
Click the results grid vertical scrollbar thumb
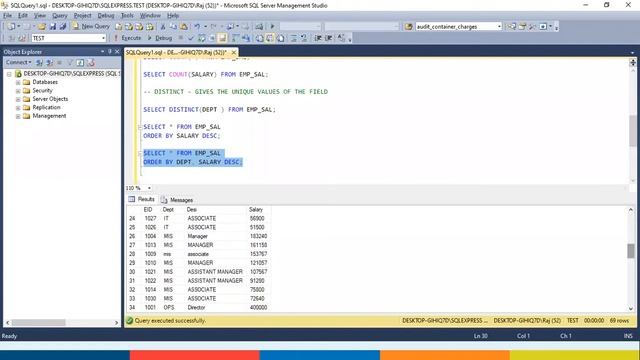[x=631, y=251]
